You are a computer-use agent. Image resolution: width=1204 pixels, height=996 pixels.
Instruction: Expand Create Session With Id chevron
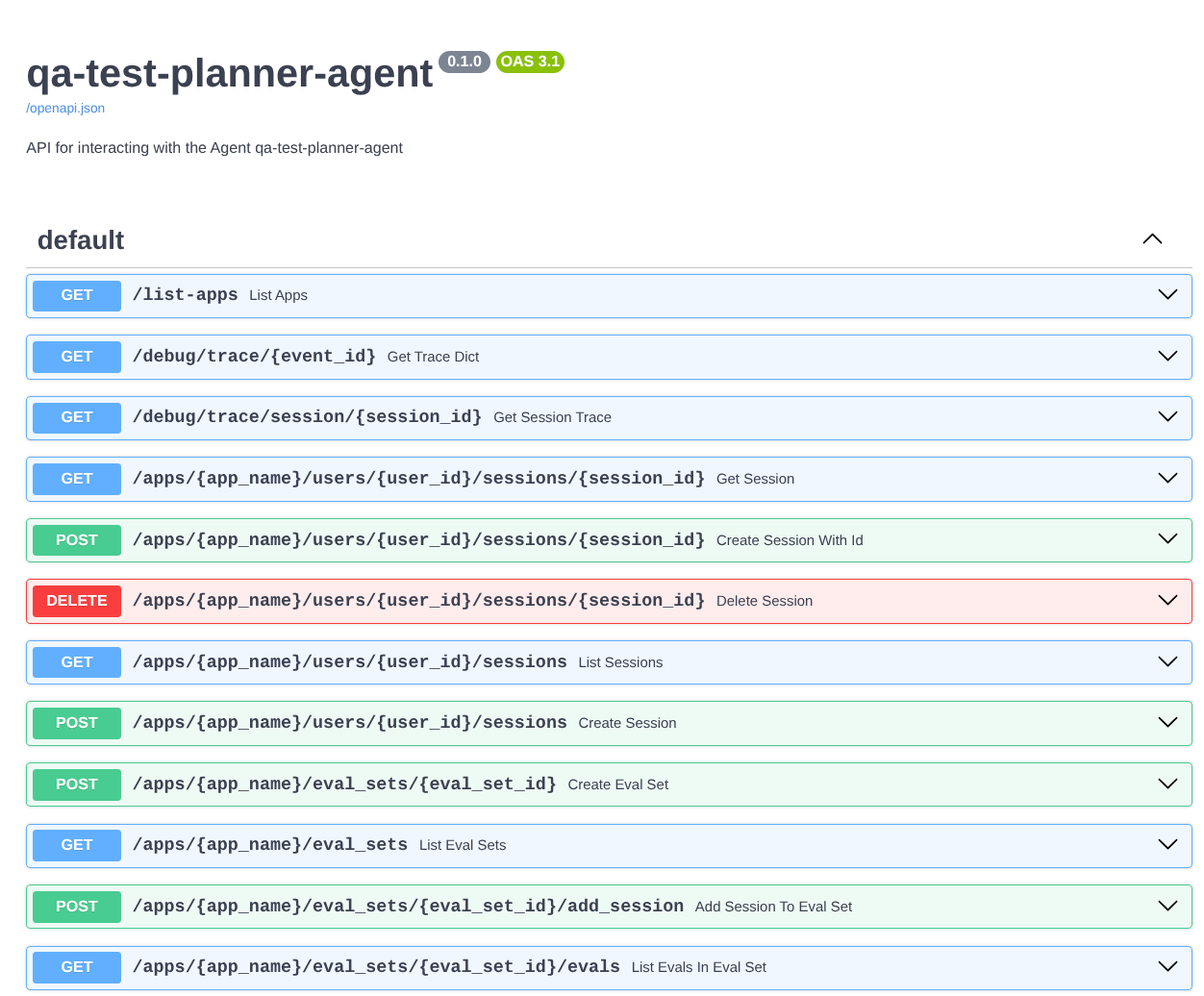tap(1167, 540)
